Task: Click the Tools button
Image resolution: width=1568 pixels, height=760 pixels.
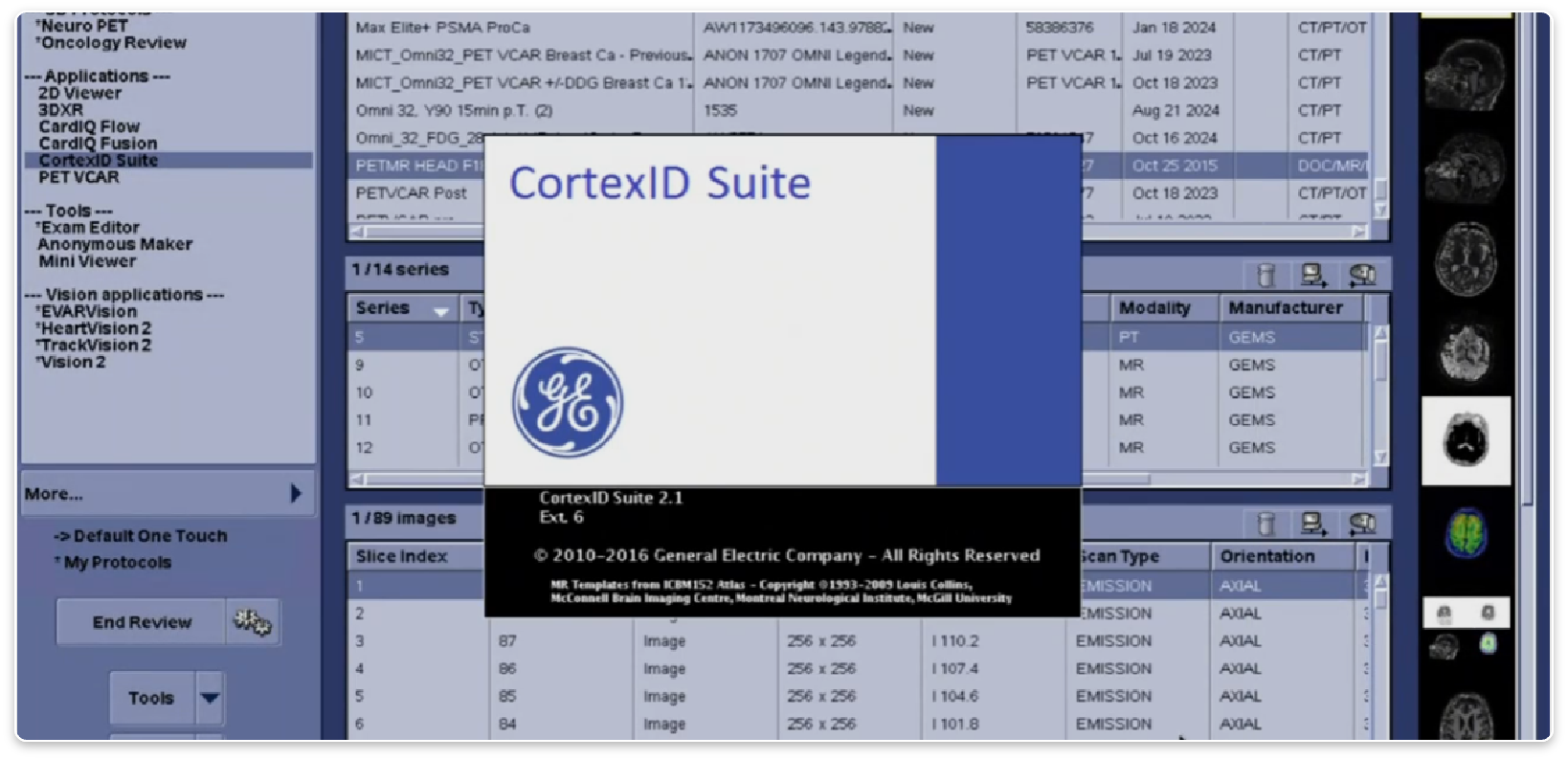Action: pos(151,698)
